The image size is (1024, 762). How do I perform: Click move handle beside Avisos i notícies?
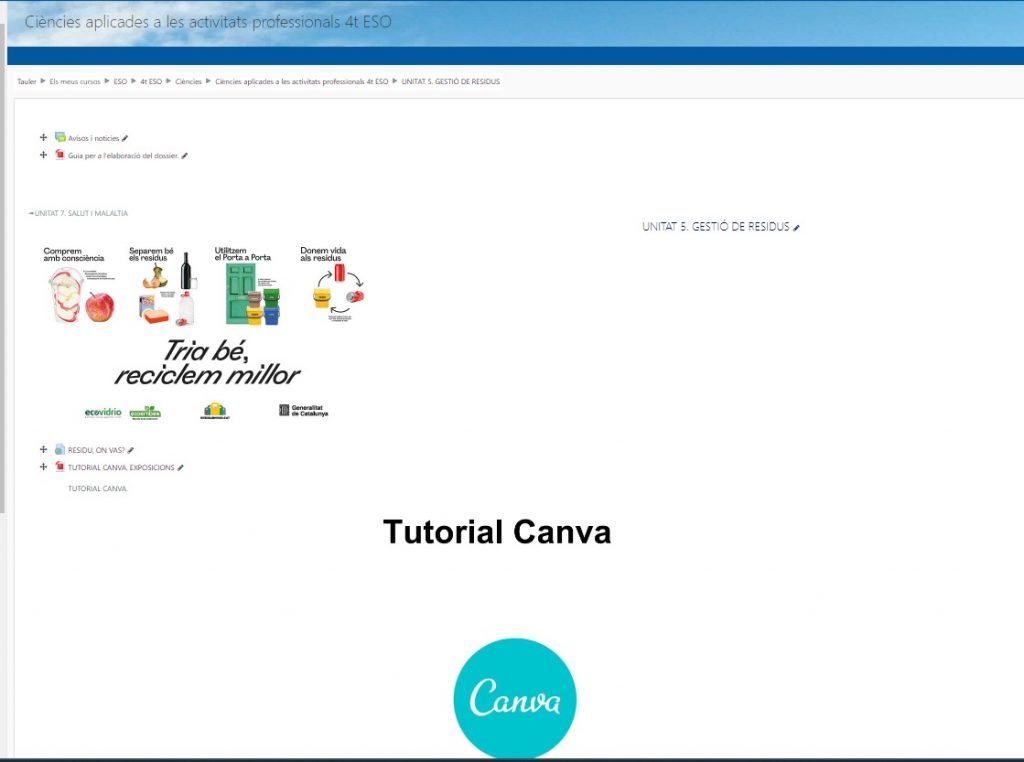pos(43,138)
